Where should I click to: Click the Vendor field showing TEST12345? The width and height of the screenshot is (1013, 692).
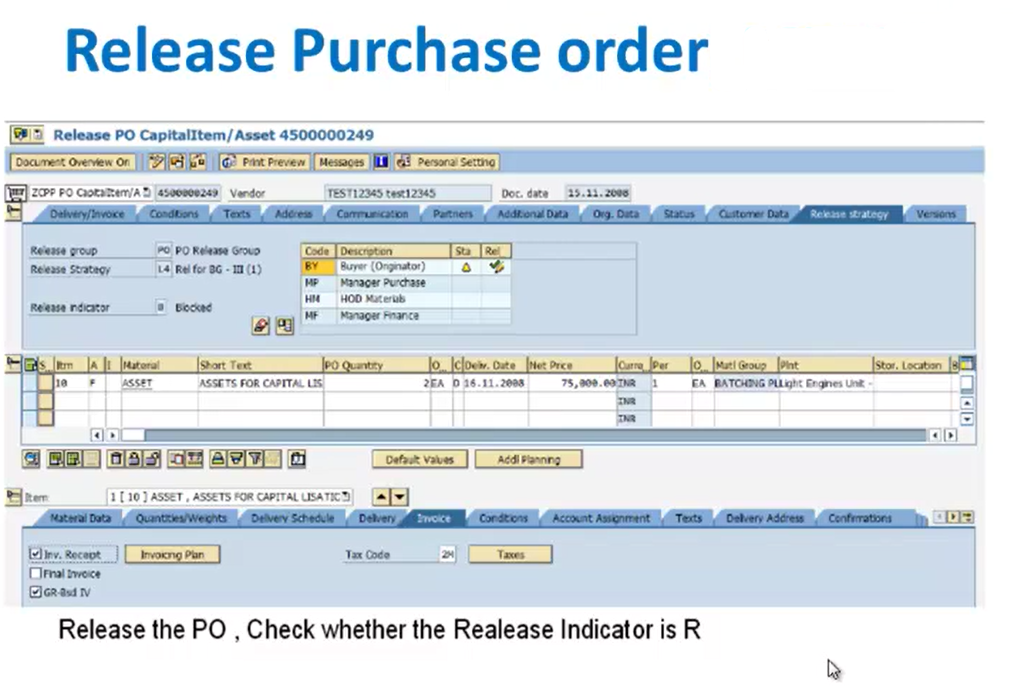click(x=407, y=193)
